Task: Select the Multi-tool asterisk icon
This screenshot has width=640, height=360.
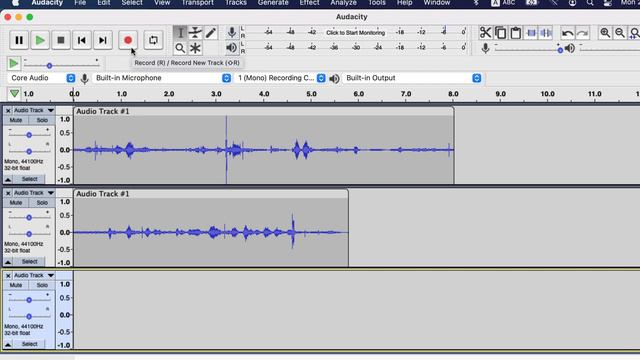Action: (196, 48)
